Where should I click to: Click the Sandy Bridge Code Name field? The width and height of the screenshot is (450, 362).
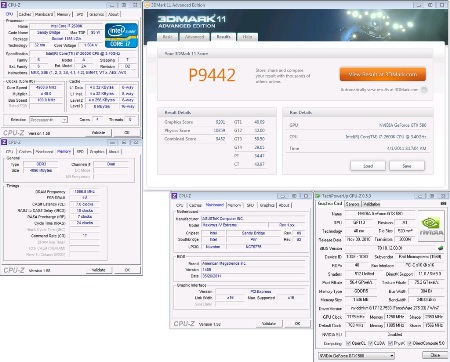(x=49, y=32)
